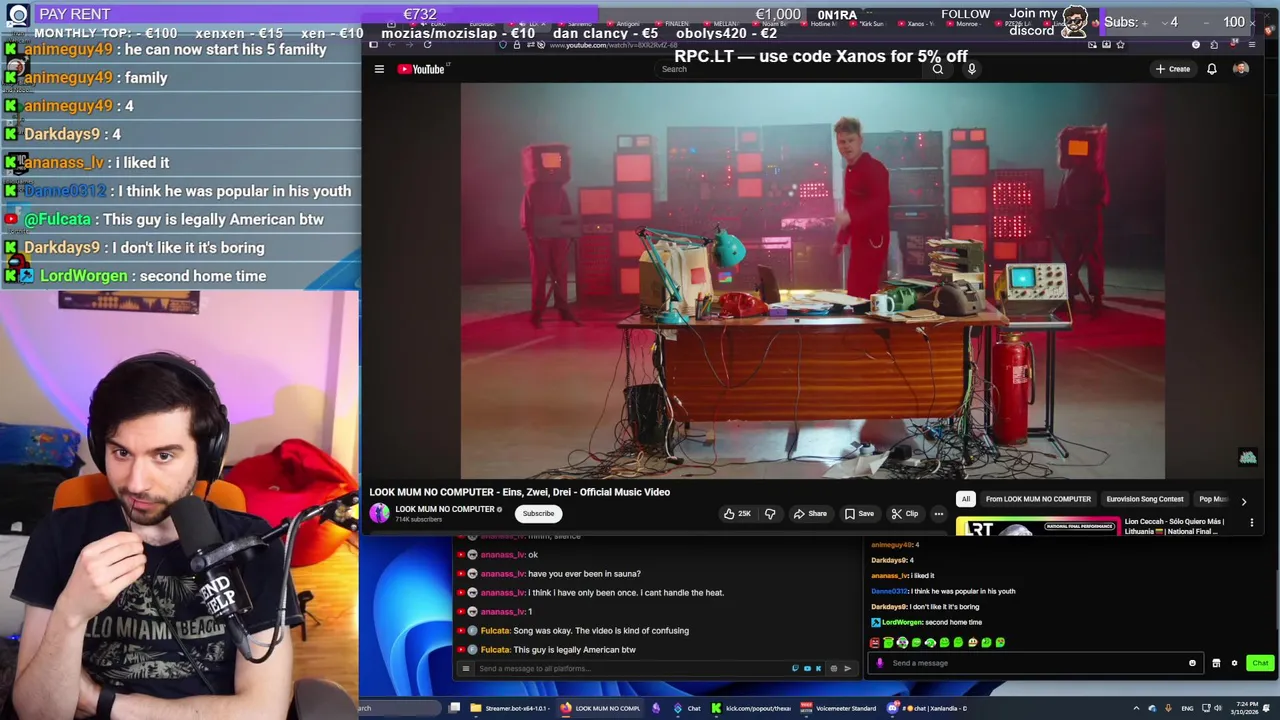Open Voicemeeter Standard from the taskbar

coord(840,708)
